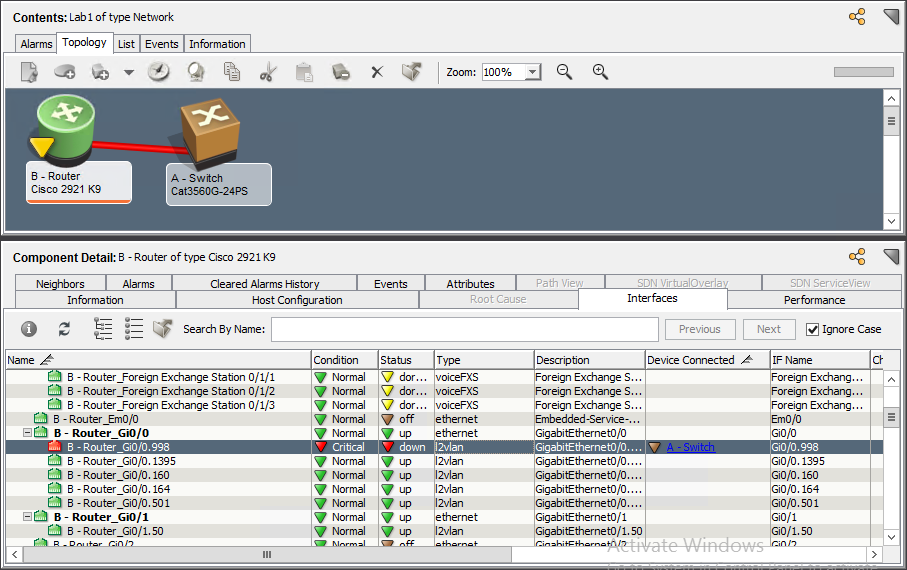Toggle the Ignore Case checkbox
The width and height of the screenshot is (907, 570).
pos(813,329)
